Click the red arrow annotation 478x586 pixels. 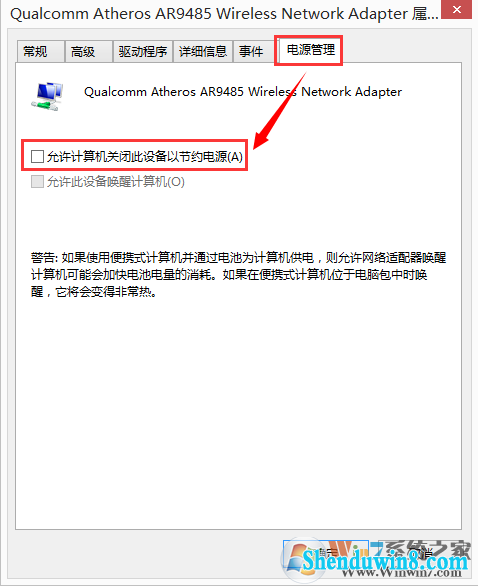280,110
